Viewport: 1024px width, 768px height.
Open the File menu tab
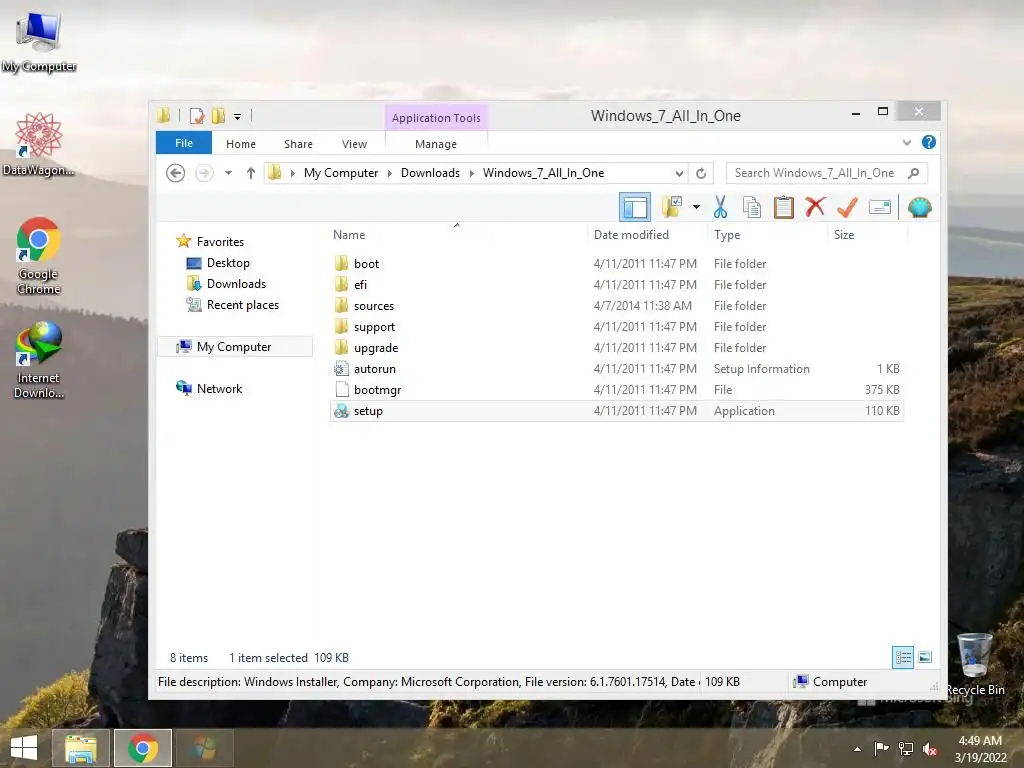(184, 143)
